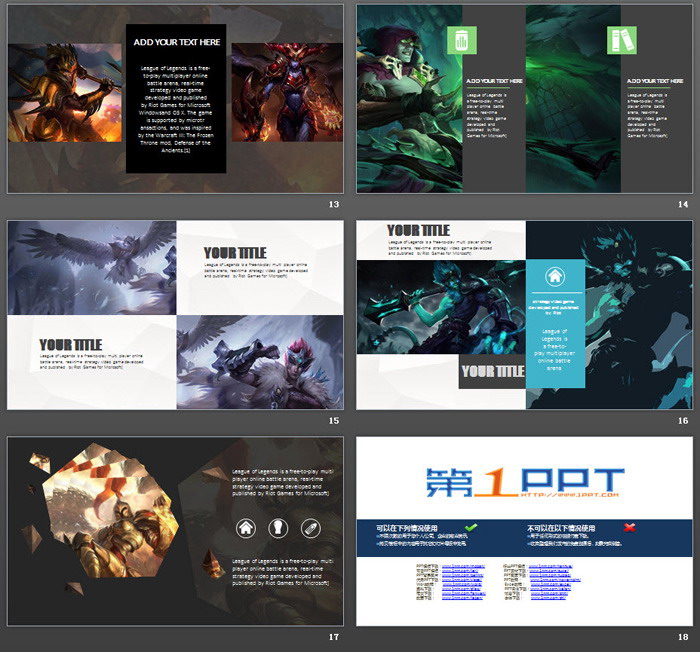The width and height of the screenshot is (700, 652).
Task: Click the '不可以在以下情况使用' heading on slide 18
Action: pyautogui.click(x=561, y=528)
